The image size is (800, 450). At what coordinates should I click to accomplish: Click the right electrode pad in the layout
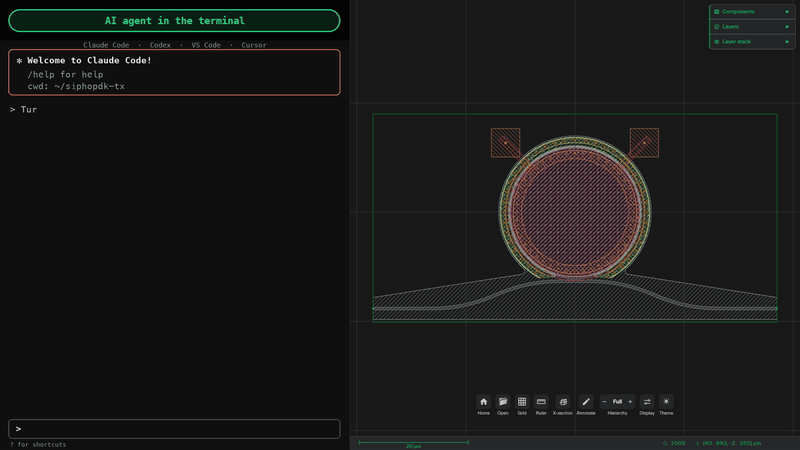click(644, 143)
